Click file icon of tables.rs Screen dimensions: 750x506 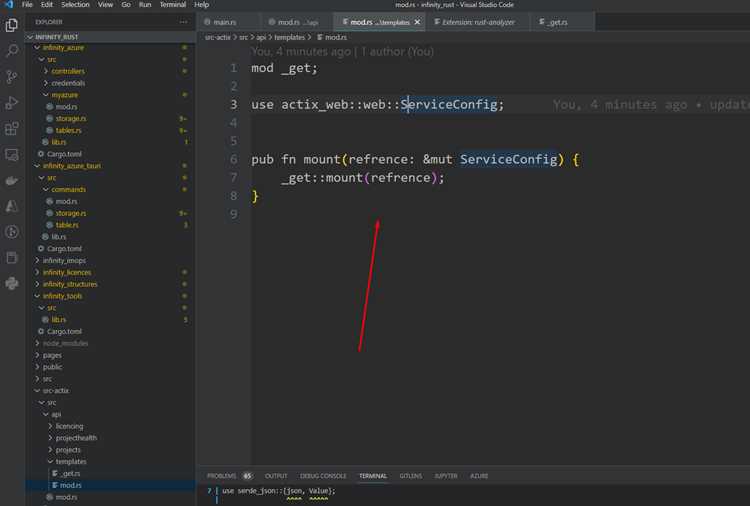pos(49,130)
